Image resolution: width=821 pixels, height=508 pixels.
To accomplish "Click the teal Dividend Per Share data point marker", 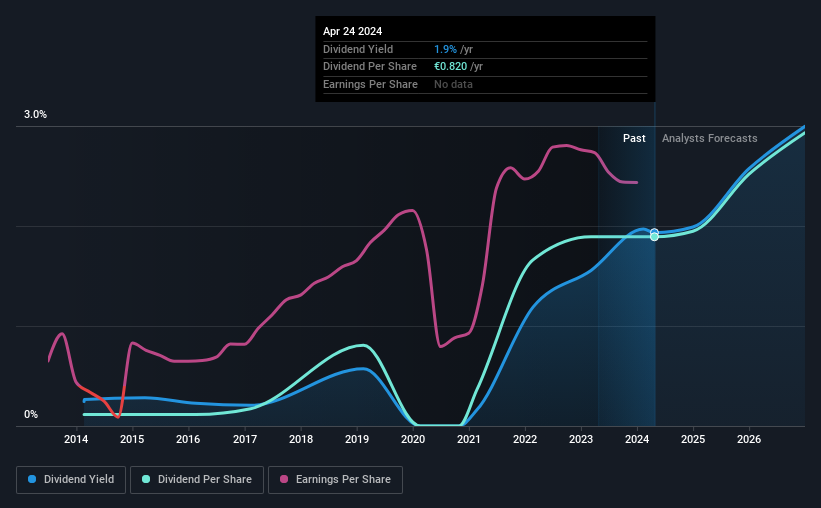I will (x=654, y=237).
